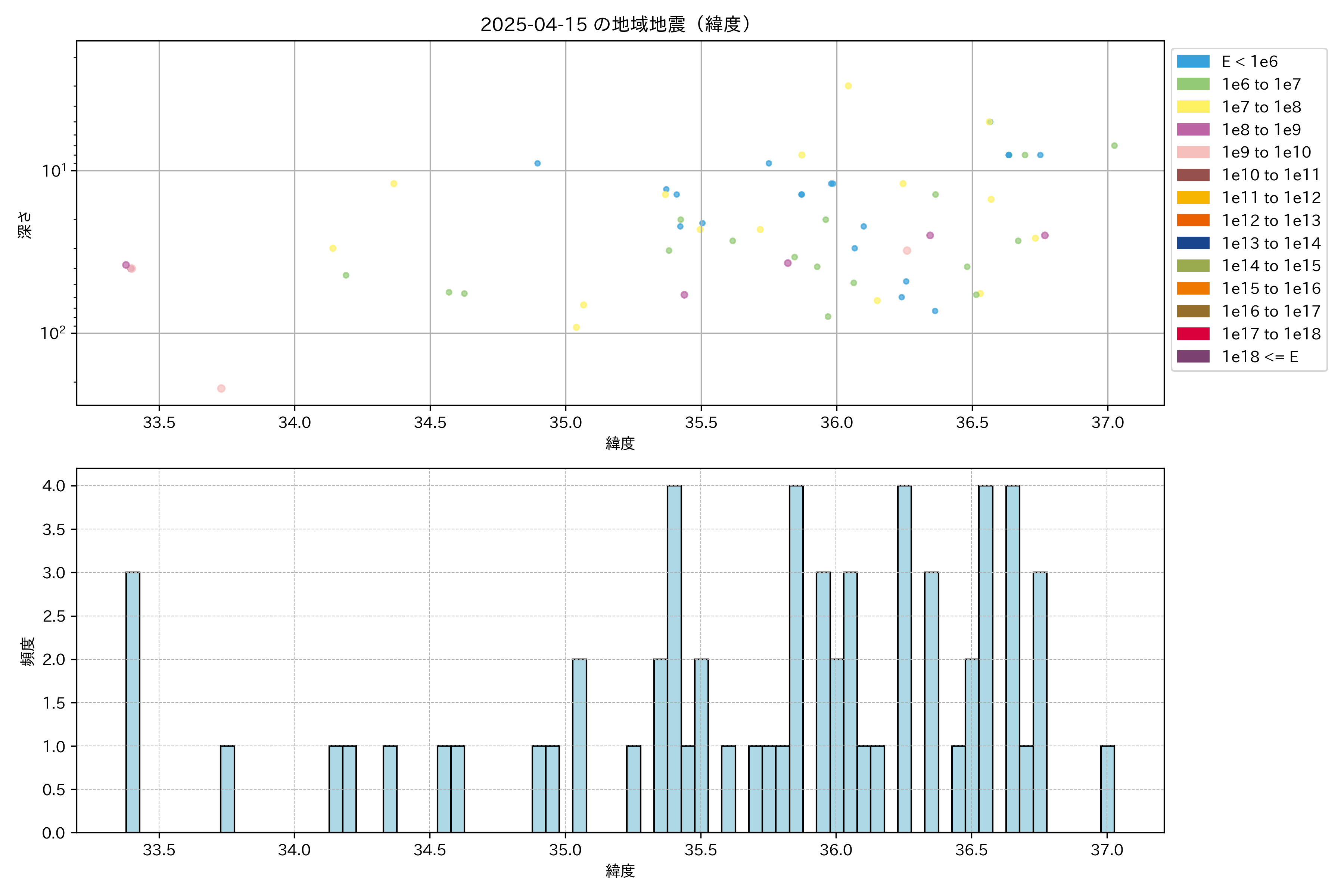This screenshot has width=1344, height=896.
Task: Click the pink scatter point below depth 10²
Action: [x=221, y=389]
